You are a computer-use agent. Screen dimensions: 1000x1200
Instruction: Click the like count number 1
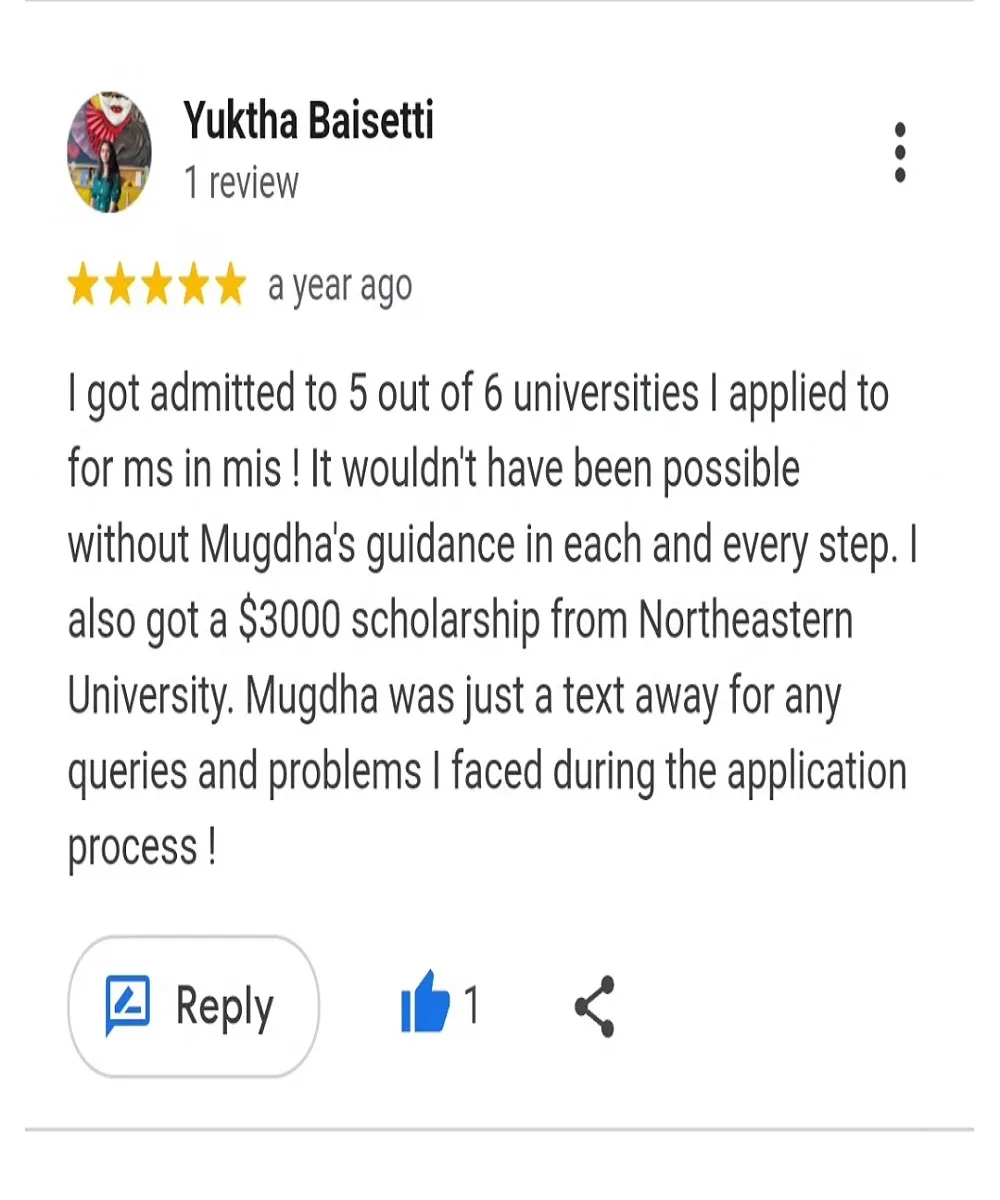point(471,1005)
